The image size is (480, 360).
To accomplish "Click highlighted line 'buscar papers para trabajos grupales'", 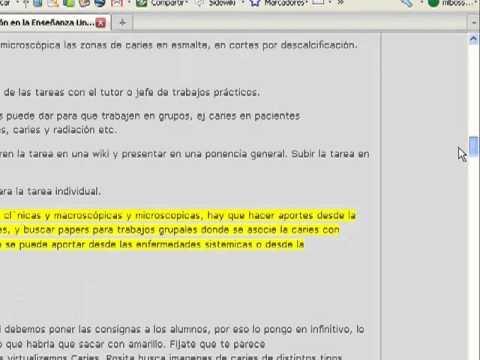I will 170,230.
